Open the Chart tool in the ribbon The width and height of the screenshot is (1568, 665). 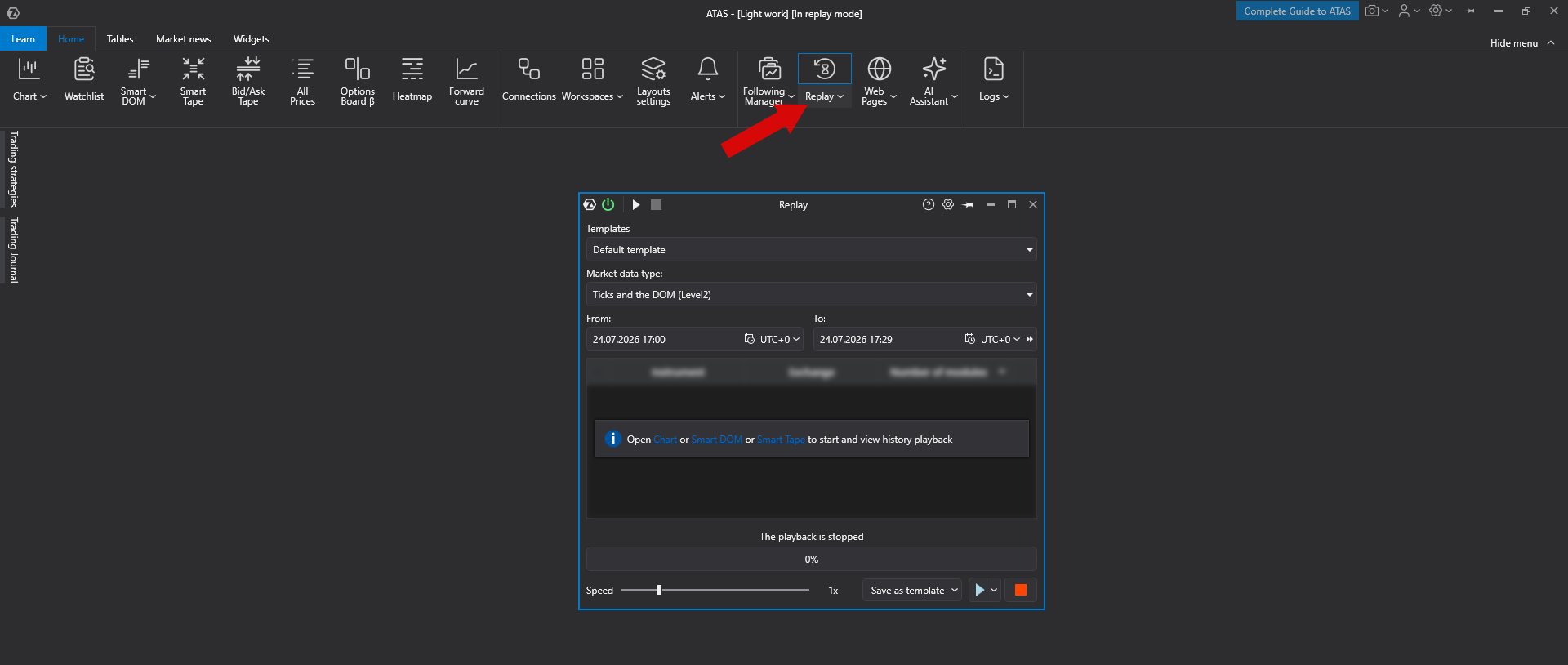[x=29, y=79]
